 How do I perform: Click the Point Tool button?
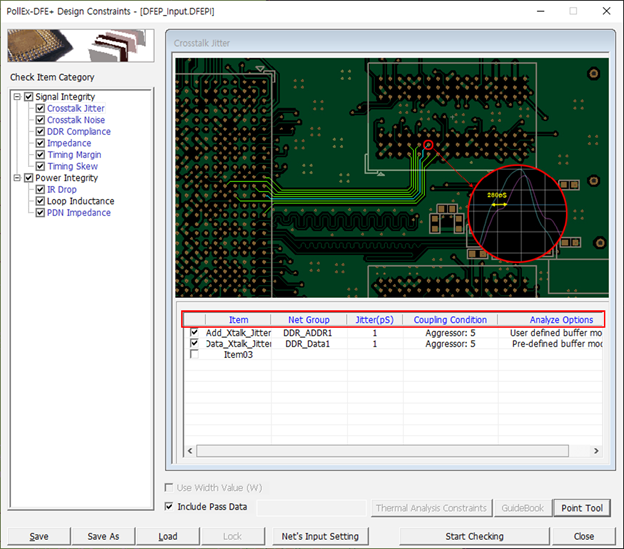pos(581,508)
